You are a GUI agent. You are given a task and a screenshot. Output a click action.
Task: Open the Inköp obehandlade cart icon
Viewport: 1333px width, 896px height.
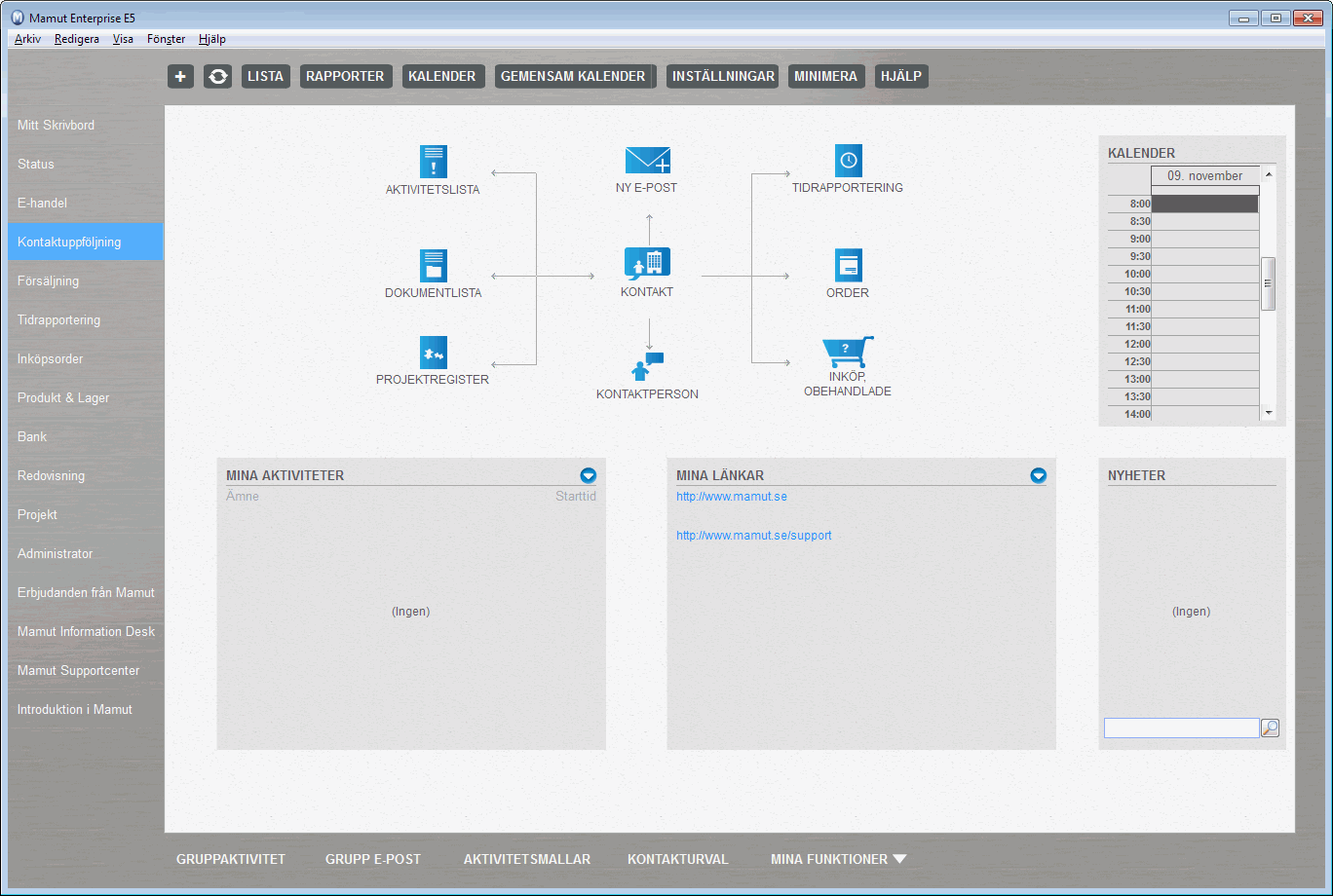[x=848, y=353]
